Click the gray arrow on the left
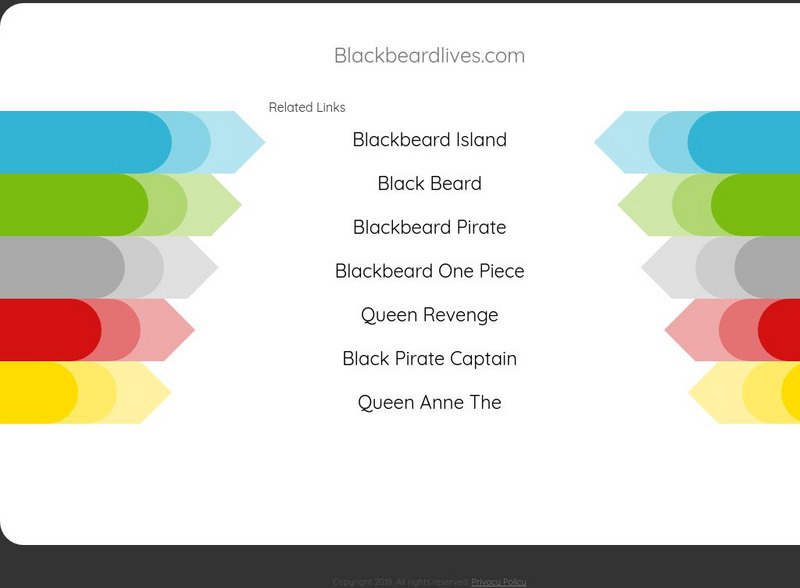 [100, 267]
